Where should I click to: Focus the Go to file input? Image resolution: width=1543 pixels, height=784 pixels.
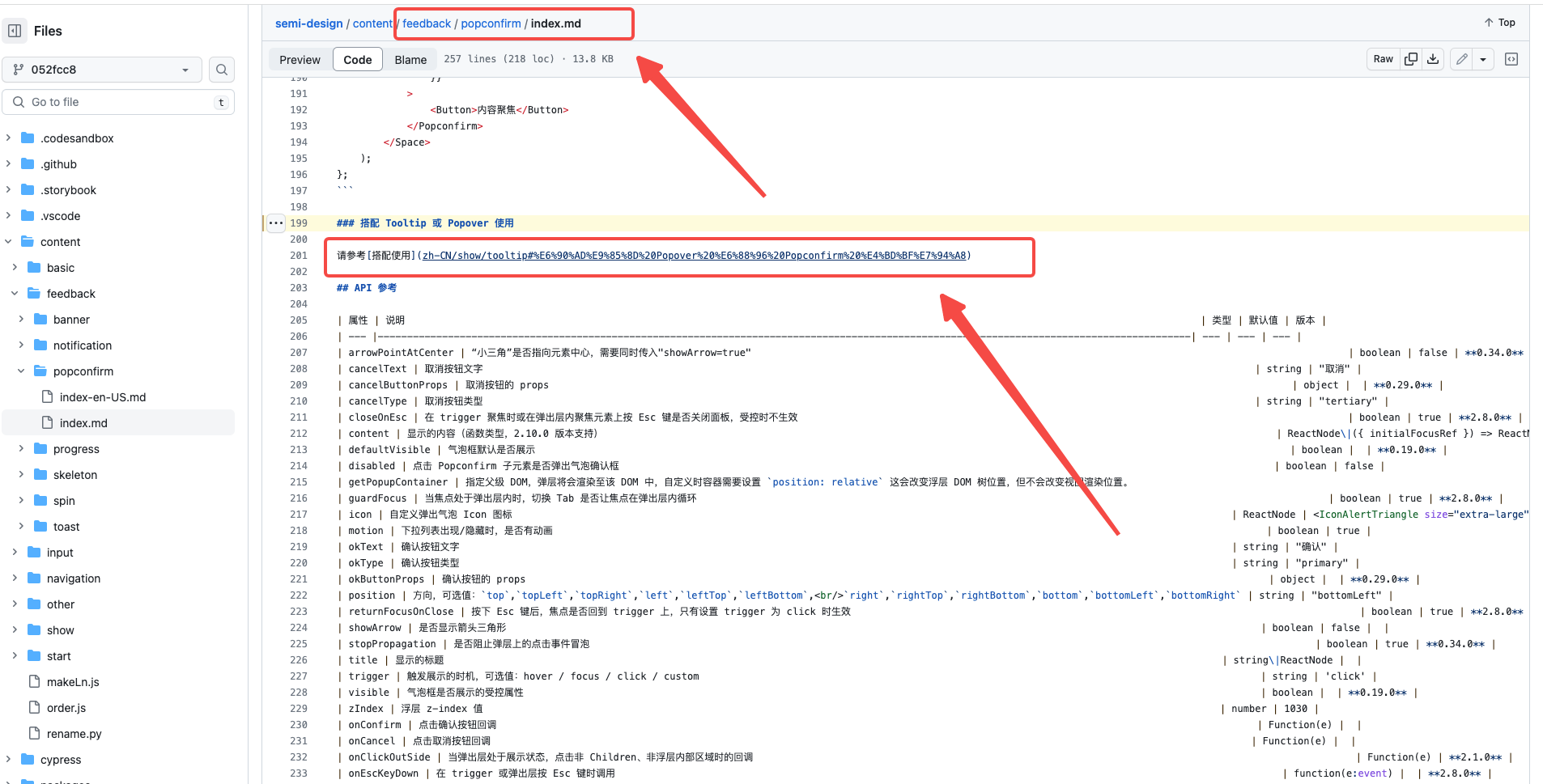[x=113, y=101]
